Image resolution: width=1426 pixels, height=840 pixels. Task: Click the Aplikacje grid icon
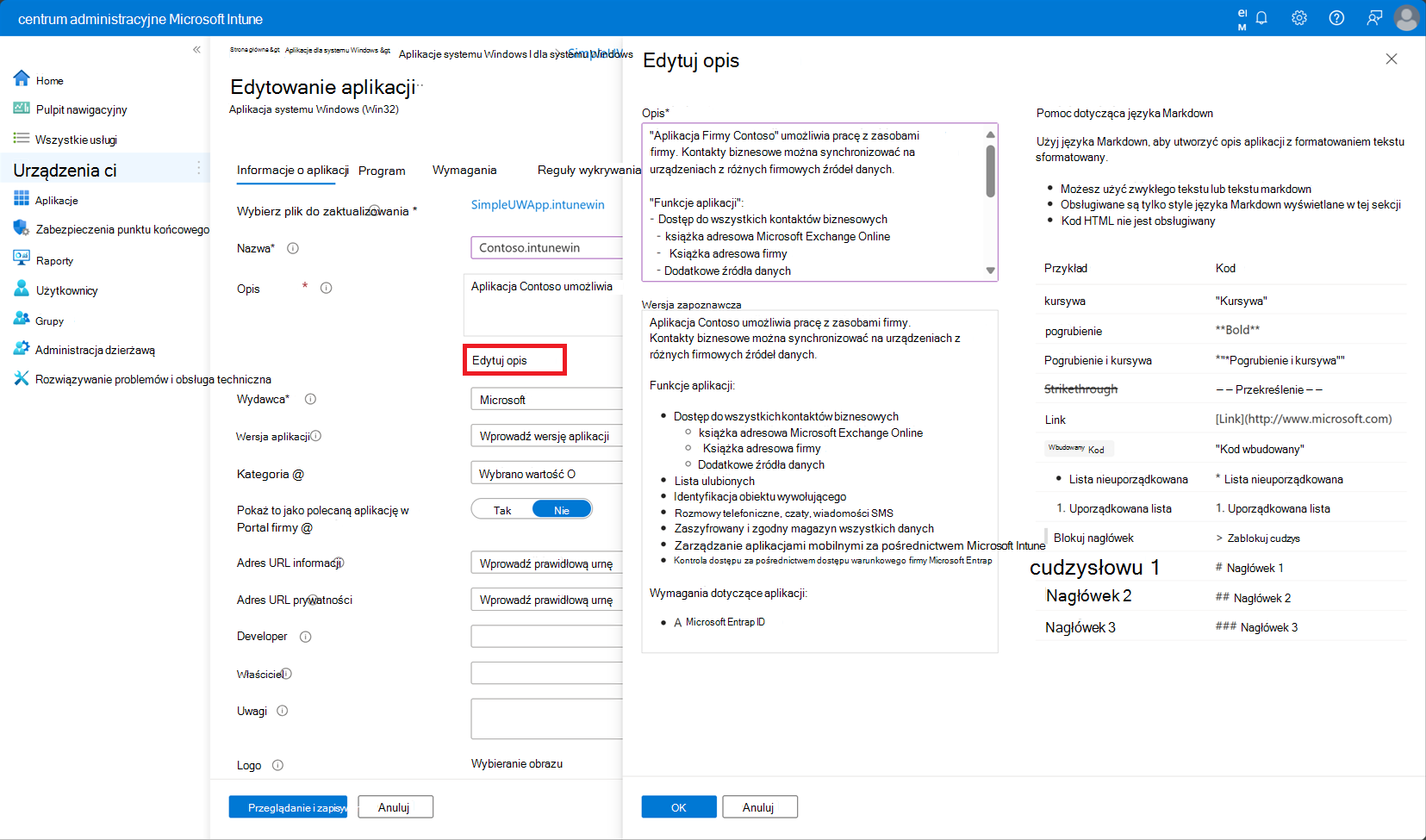pos(22,199)
